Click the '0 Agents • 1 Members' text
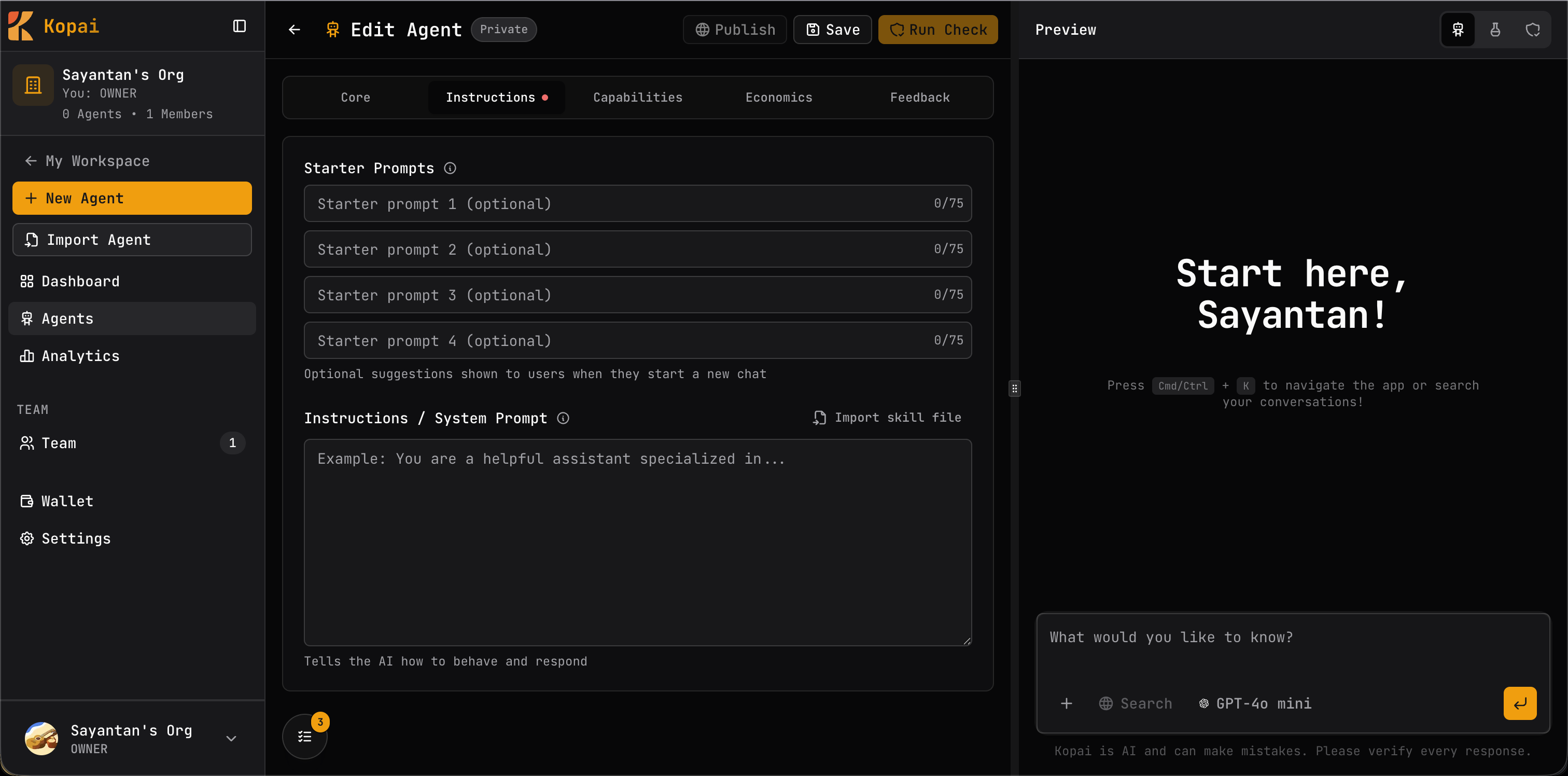The height and width of the screenshot is (776, 1568). (137, 114)
